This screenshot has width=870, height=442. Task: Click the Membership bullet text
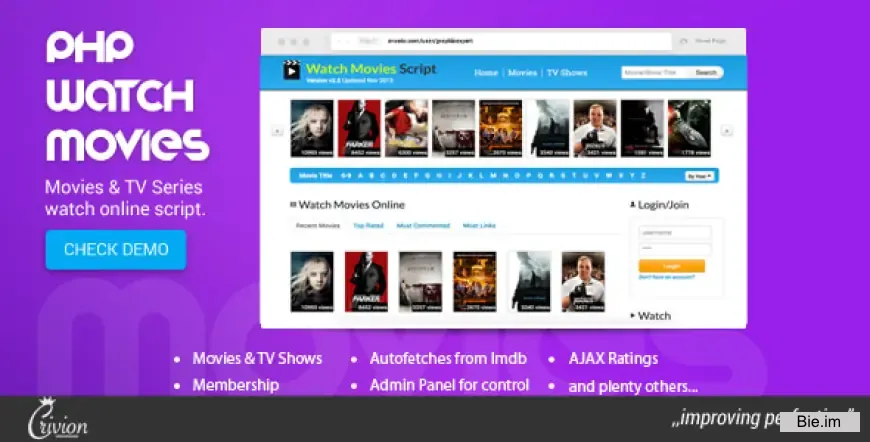(236, 385)
